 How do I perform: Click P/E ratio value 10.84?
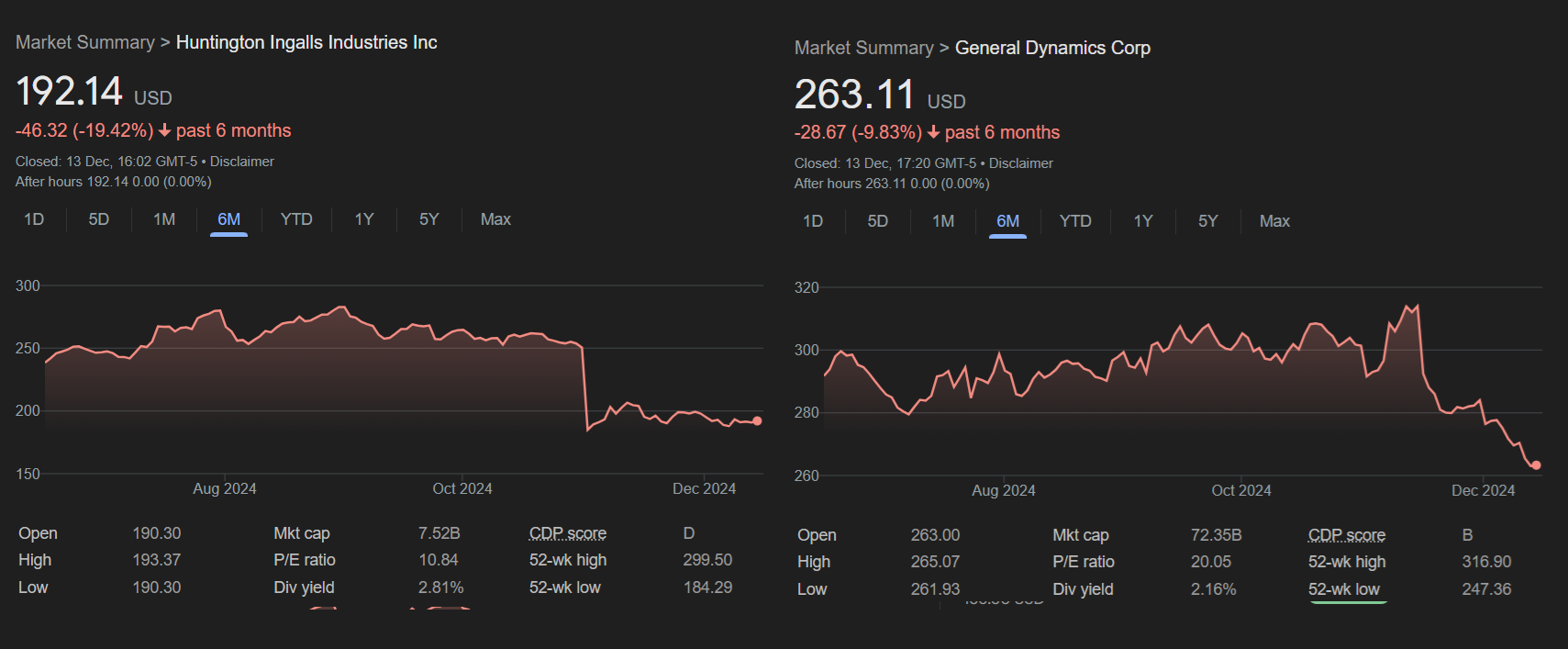(439, 560)
